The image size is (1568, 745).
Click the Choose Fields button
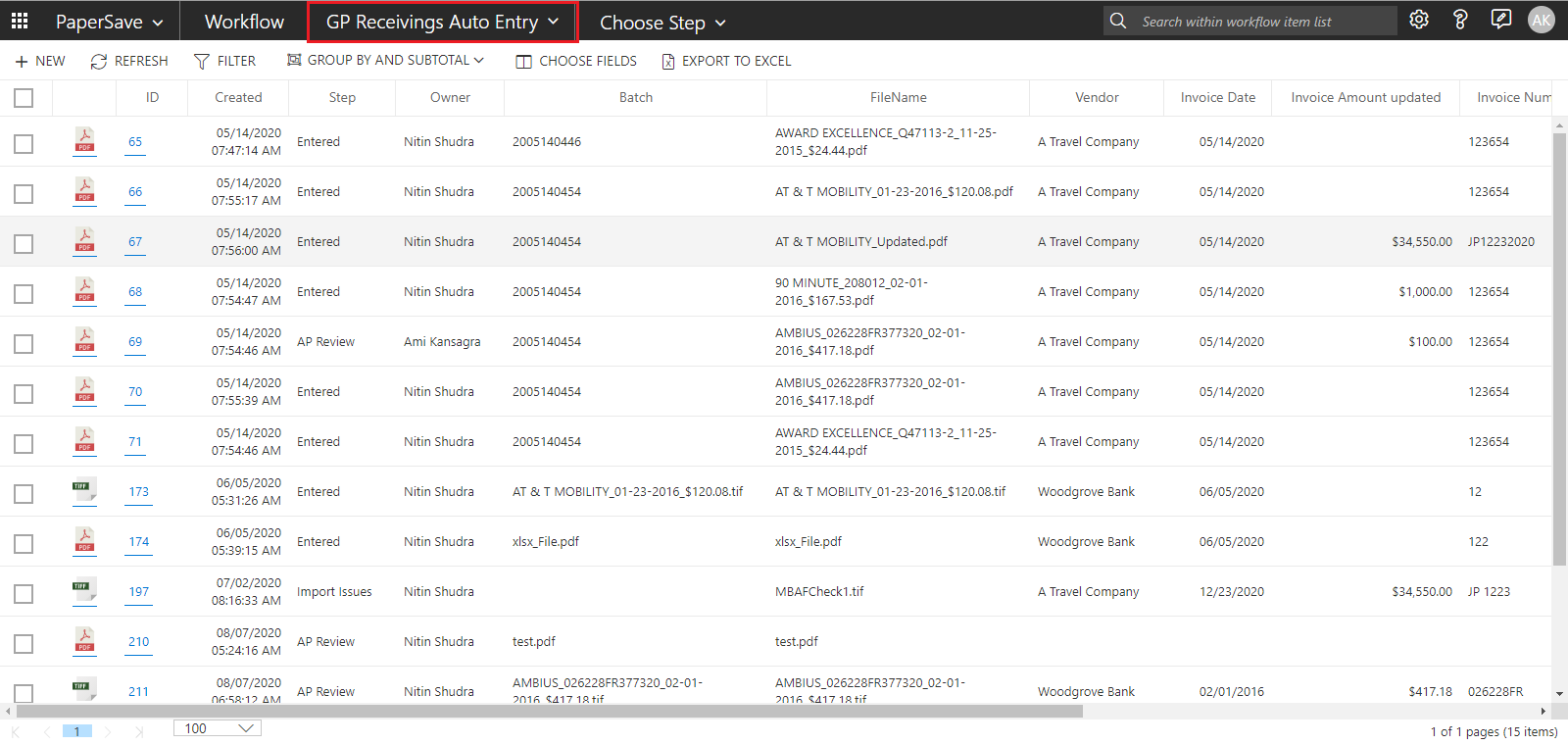coord(576,61)
